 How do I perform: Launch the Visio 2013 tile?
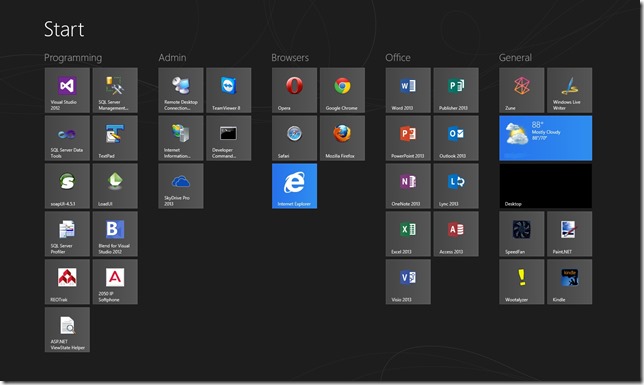(408, 282)
